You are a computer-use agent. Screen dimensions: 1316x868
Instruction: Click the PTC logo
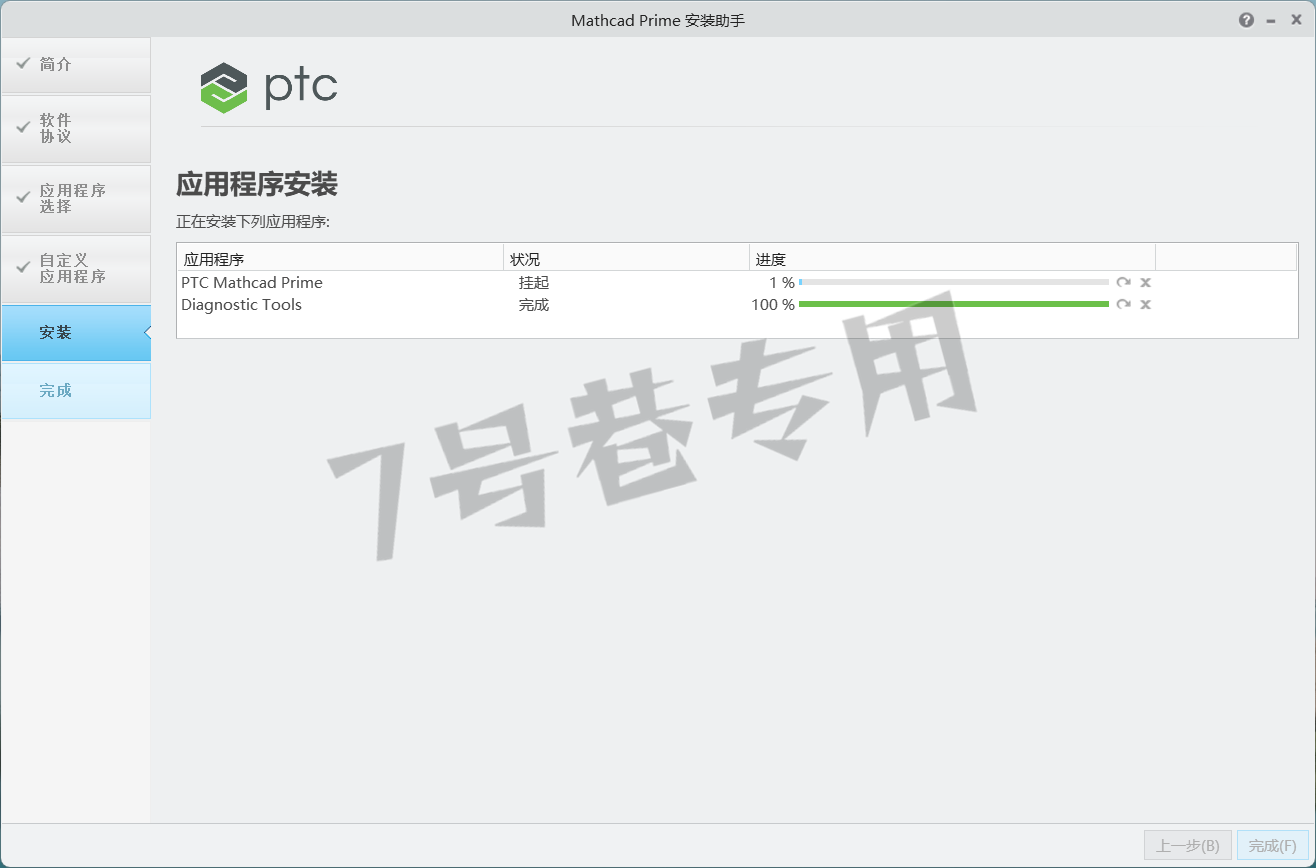pyautogui.click(x=269, y=87)
